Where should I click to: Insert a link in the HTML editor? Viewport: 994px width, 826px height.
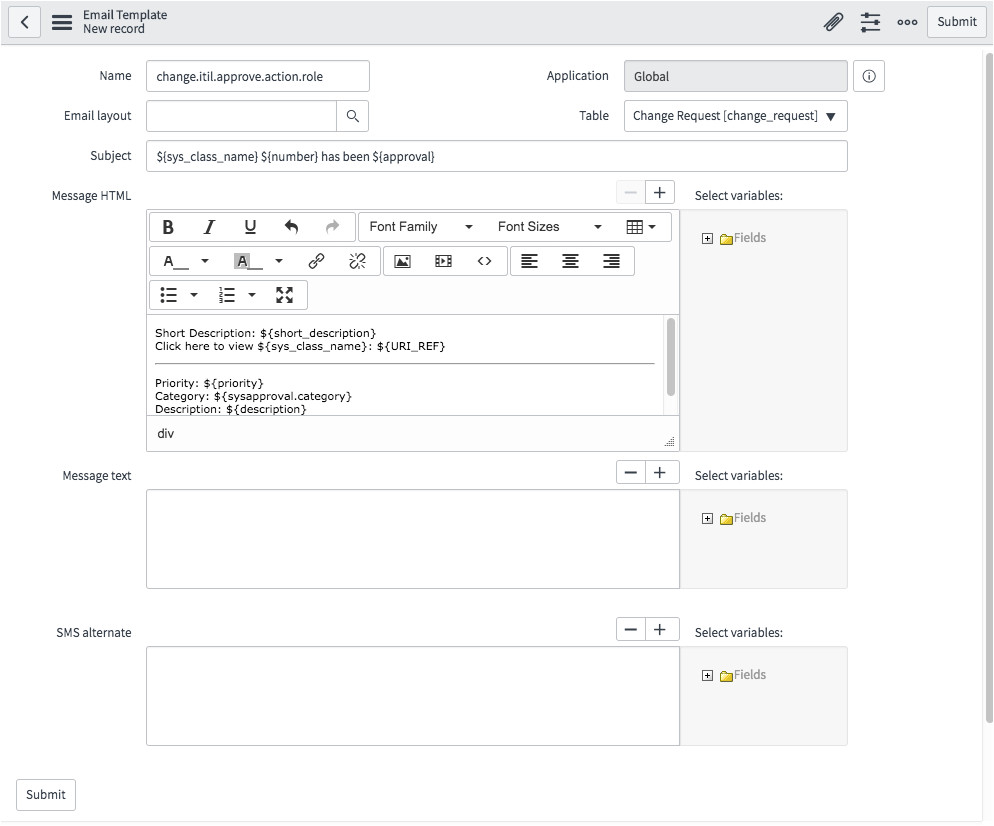pyautogui.click(x=316, y=261)
